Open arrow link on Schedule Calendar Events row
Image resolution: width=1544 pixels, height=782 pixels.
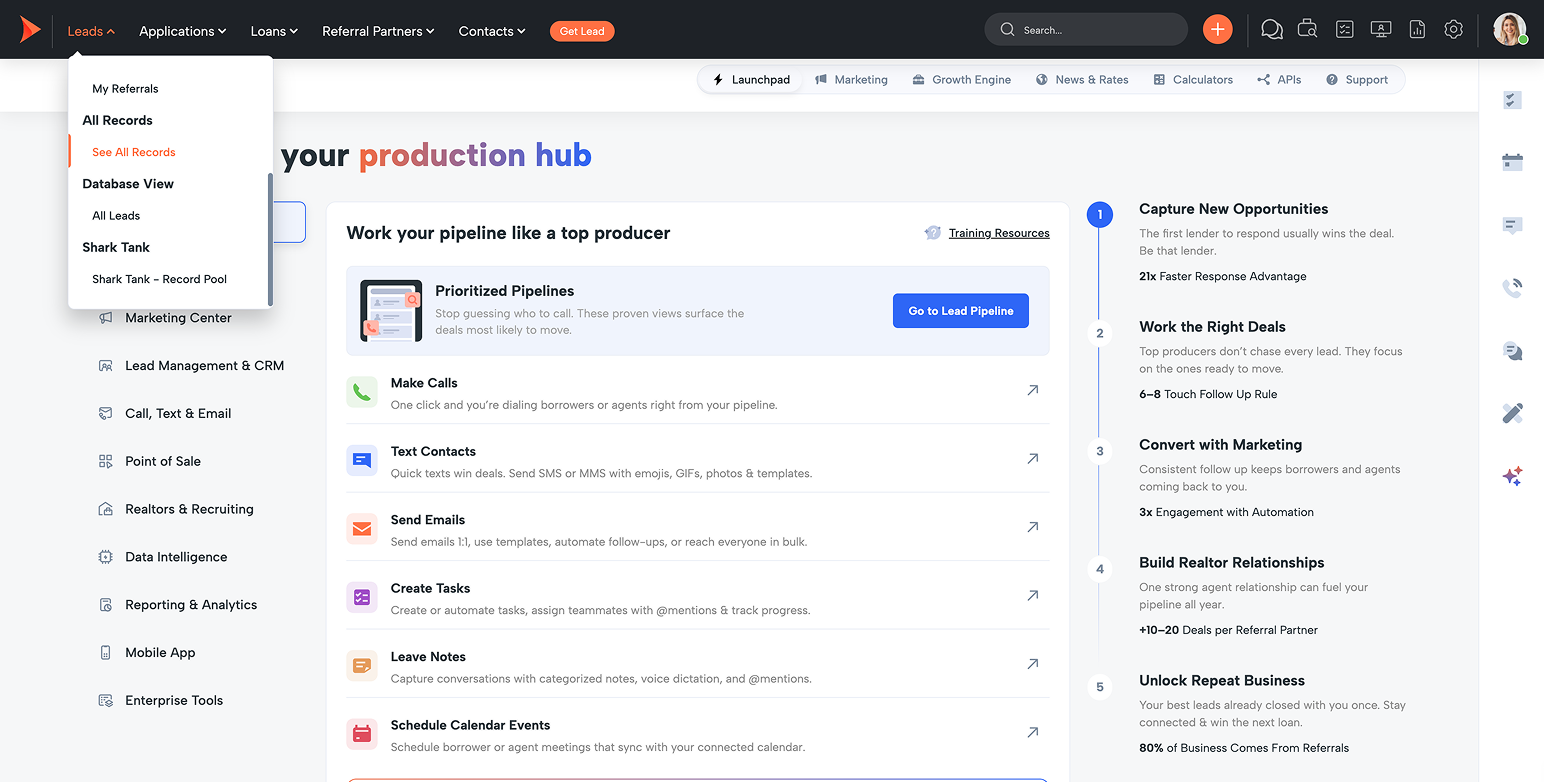pos(1033,732)
